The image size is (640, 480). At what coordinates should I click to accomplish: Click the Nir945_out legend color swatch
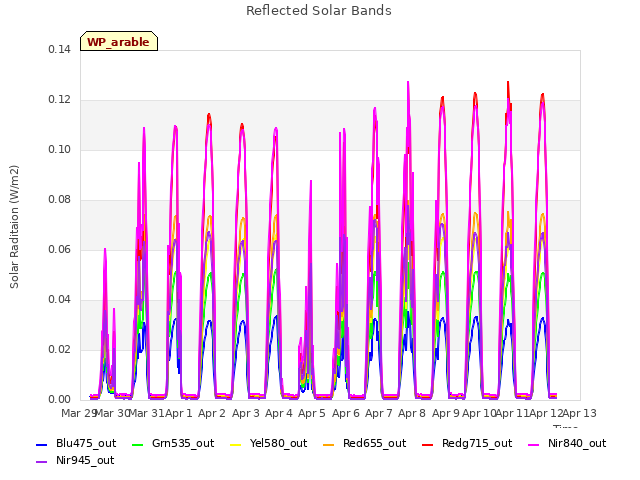point(42,462)
